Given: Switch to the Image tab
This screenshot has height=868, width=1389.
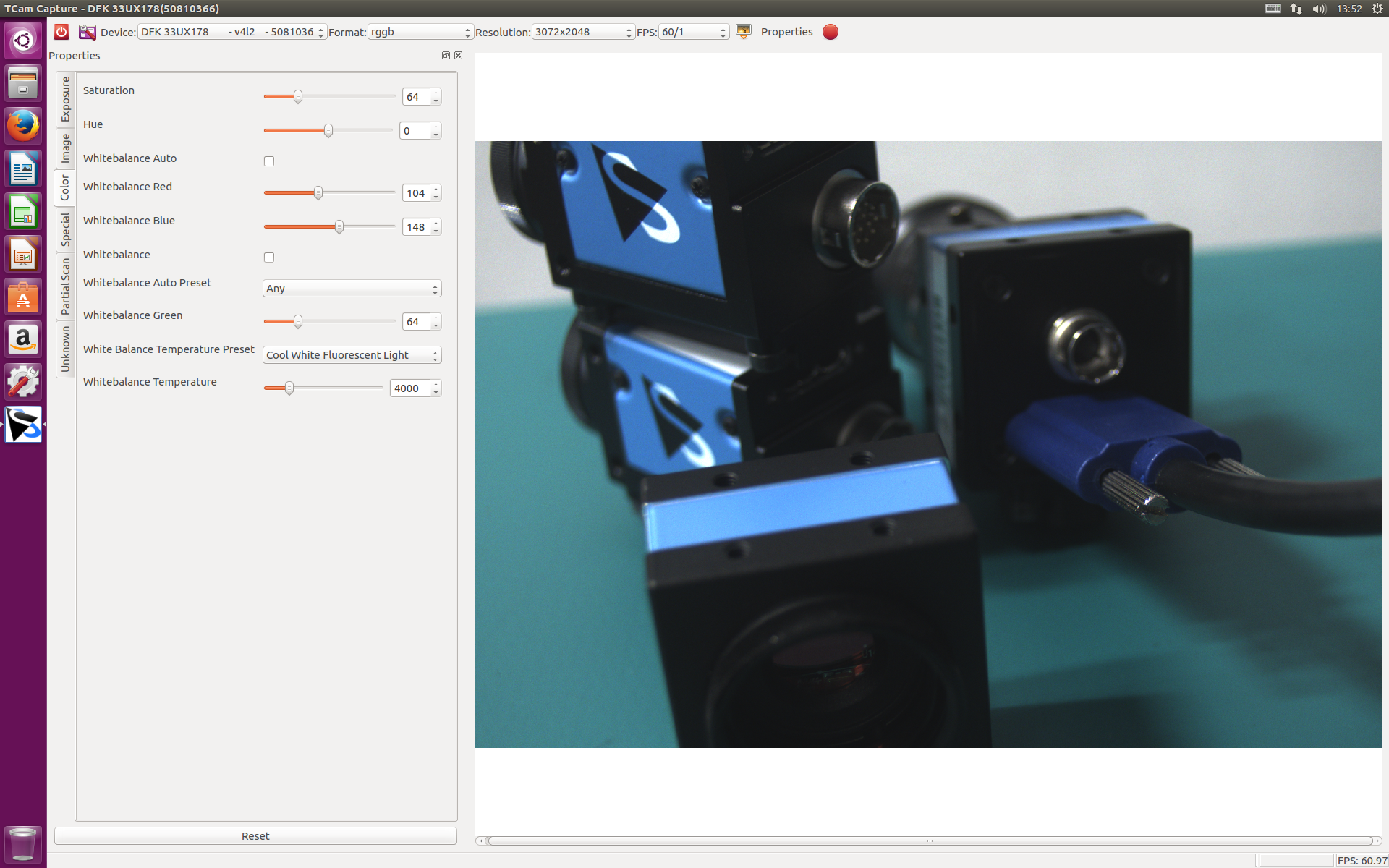Looking at the screenshot, I should [65, 148].
